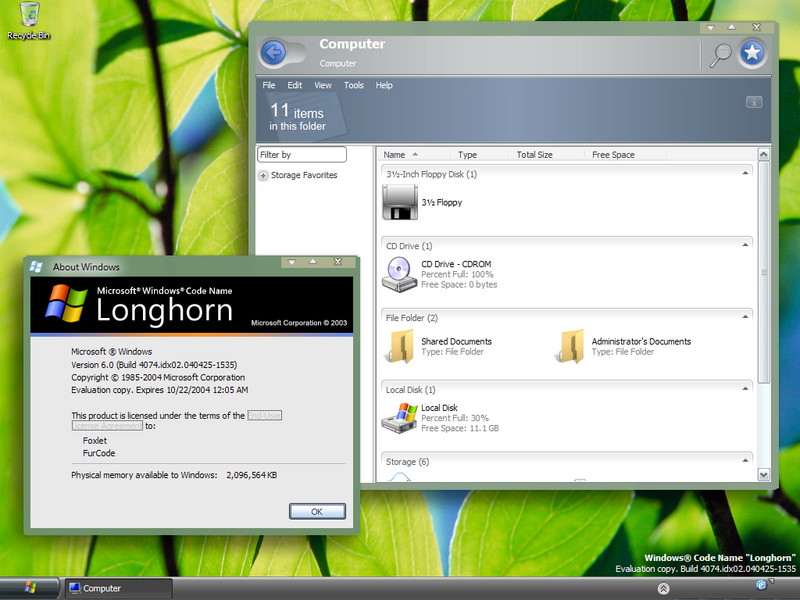Screen dimensions: 800x600
Task: Select Administrator's Documents folder icon
Action: [x=570, y=346]
